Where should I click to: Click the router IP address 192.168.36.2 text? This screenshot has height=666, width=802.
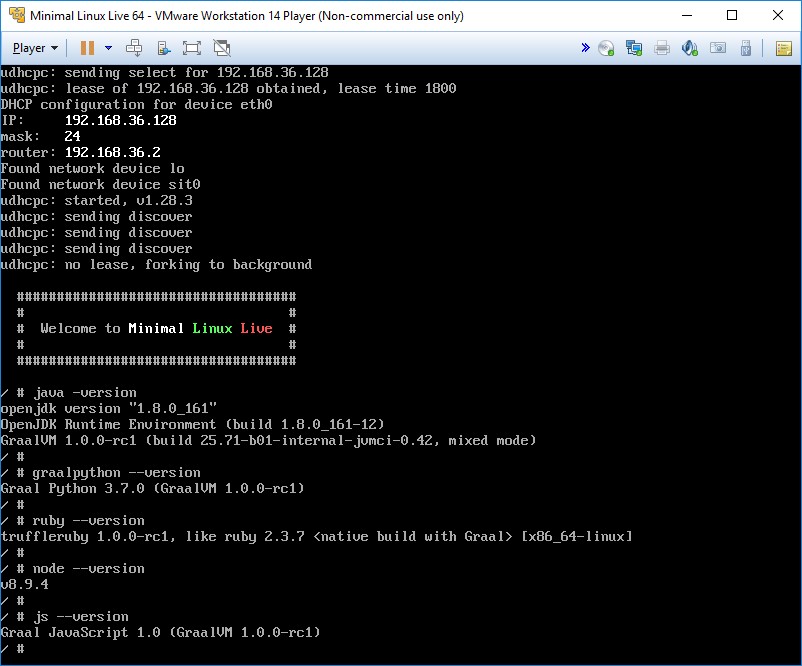(x=115, y=152)
